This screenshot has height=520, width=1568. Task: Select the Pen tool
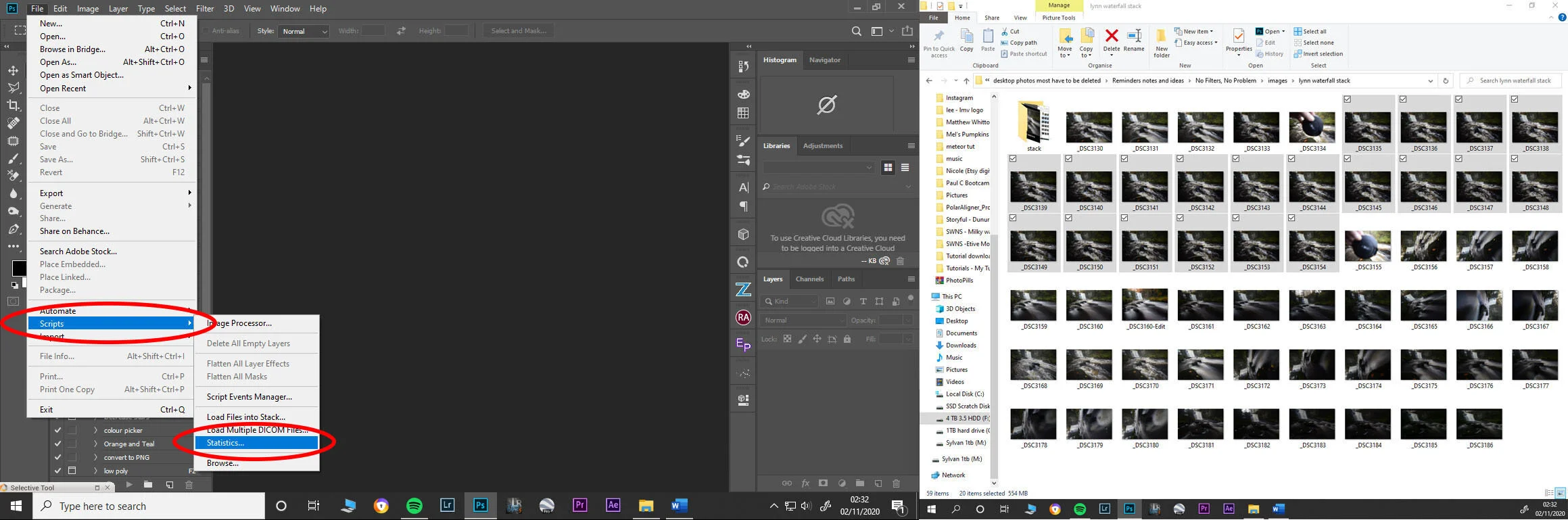tap(14, 229)
